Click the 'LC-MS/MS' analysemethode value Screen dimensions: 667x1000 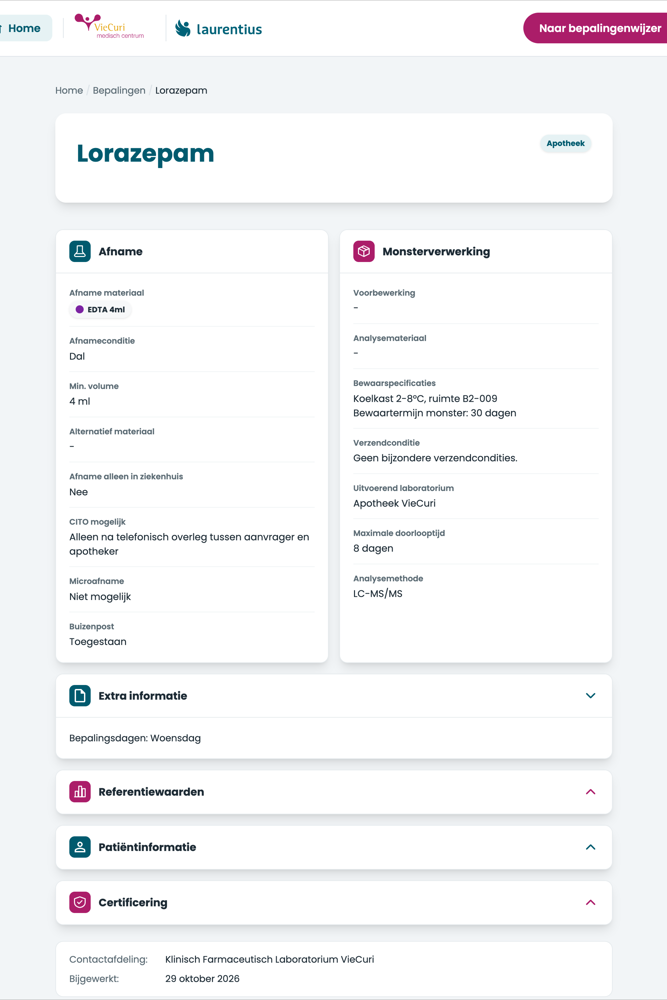tap(378, 594)
